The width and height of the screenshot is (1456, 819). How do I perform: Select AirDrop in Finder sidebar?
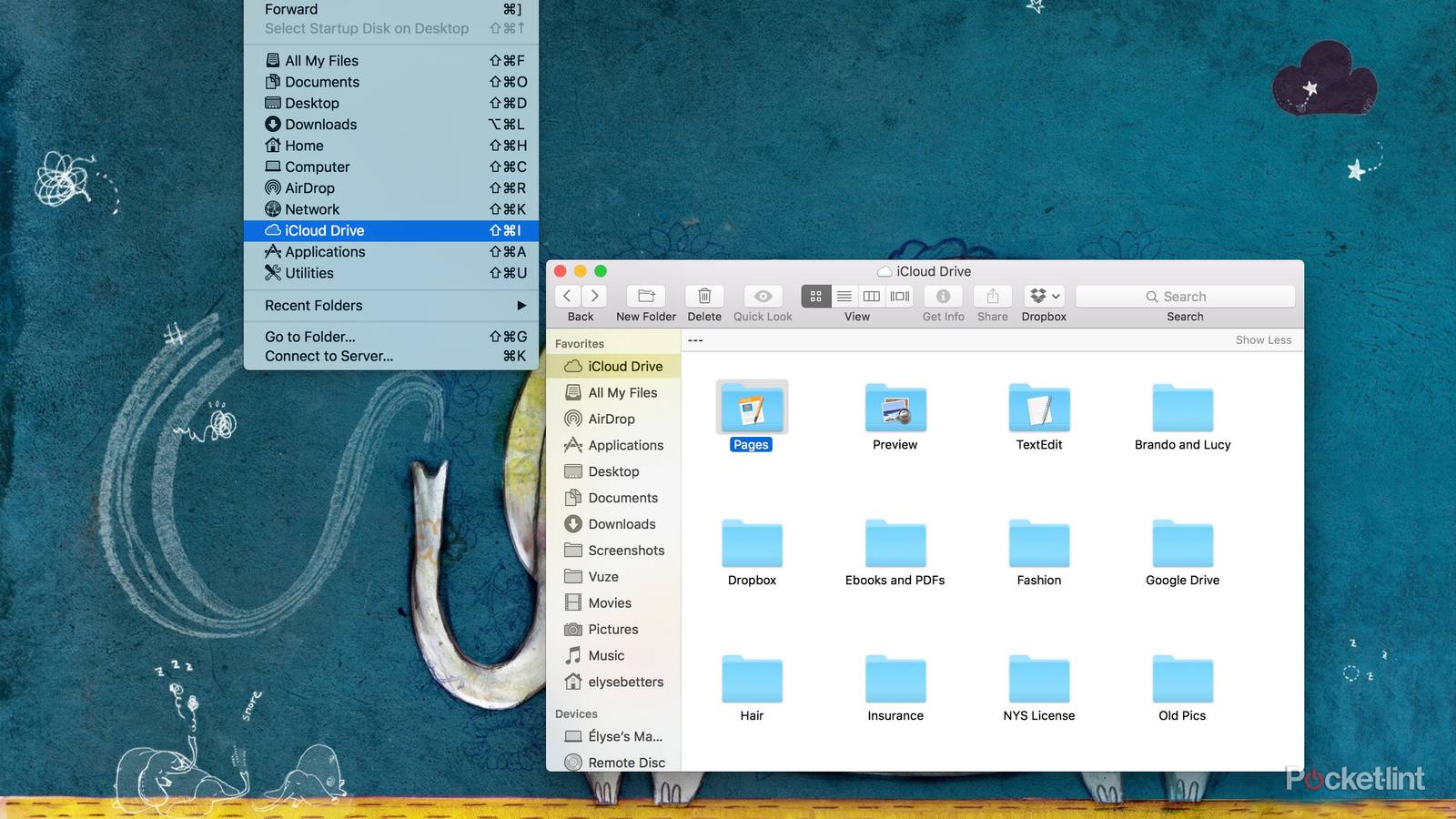(612, 419)
